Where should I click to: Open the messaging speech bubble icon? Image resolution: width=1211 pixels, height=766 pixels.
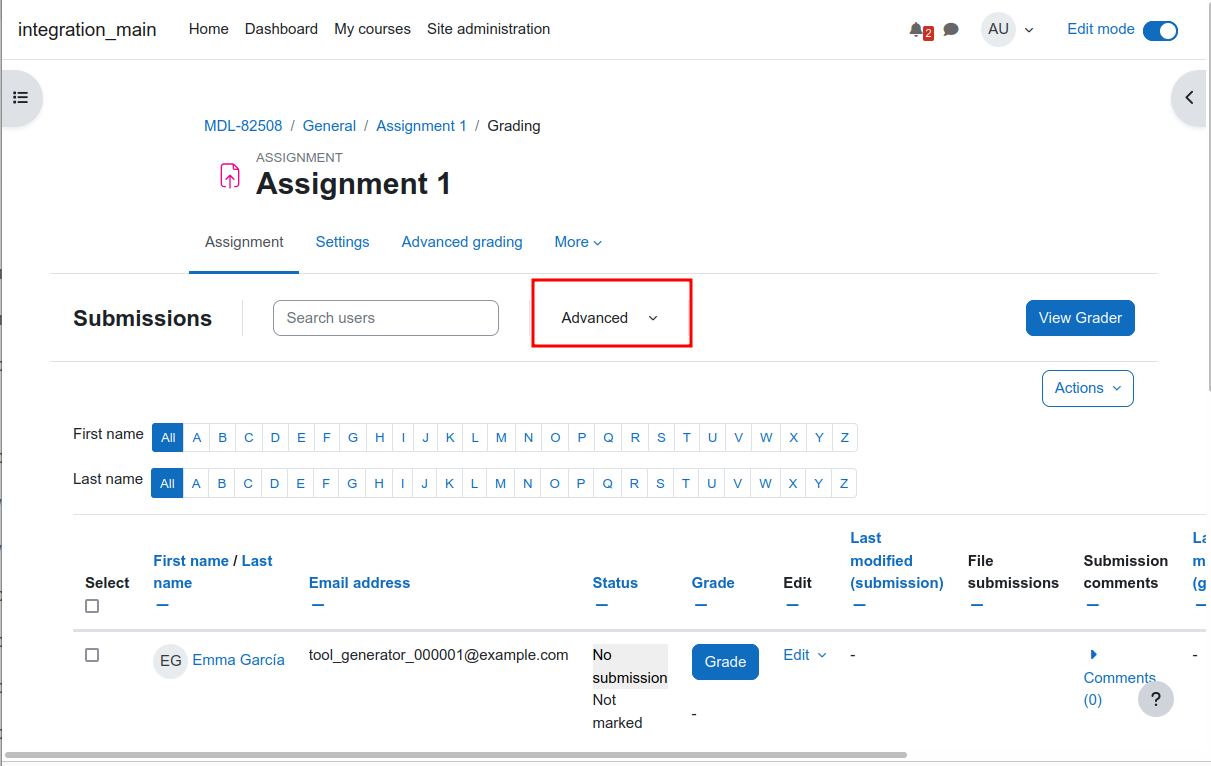click(x=951, y=30)
